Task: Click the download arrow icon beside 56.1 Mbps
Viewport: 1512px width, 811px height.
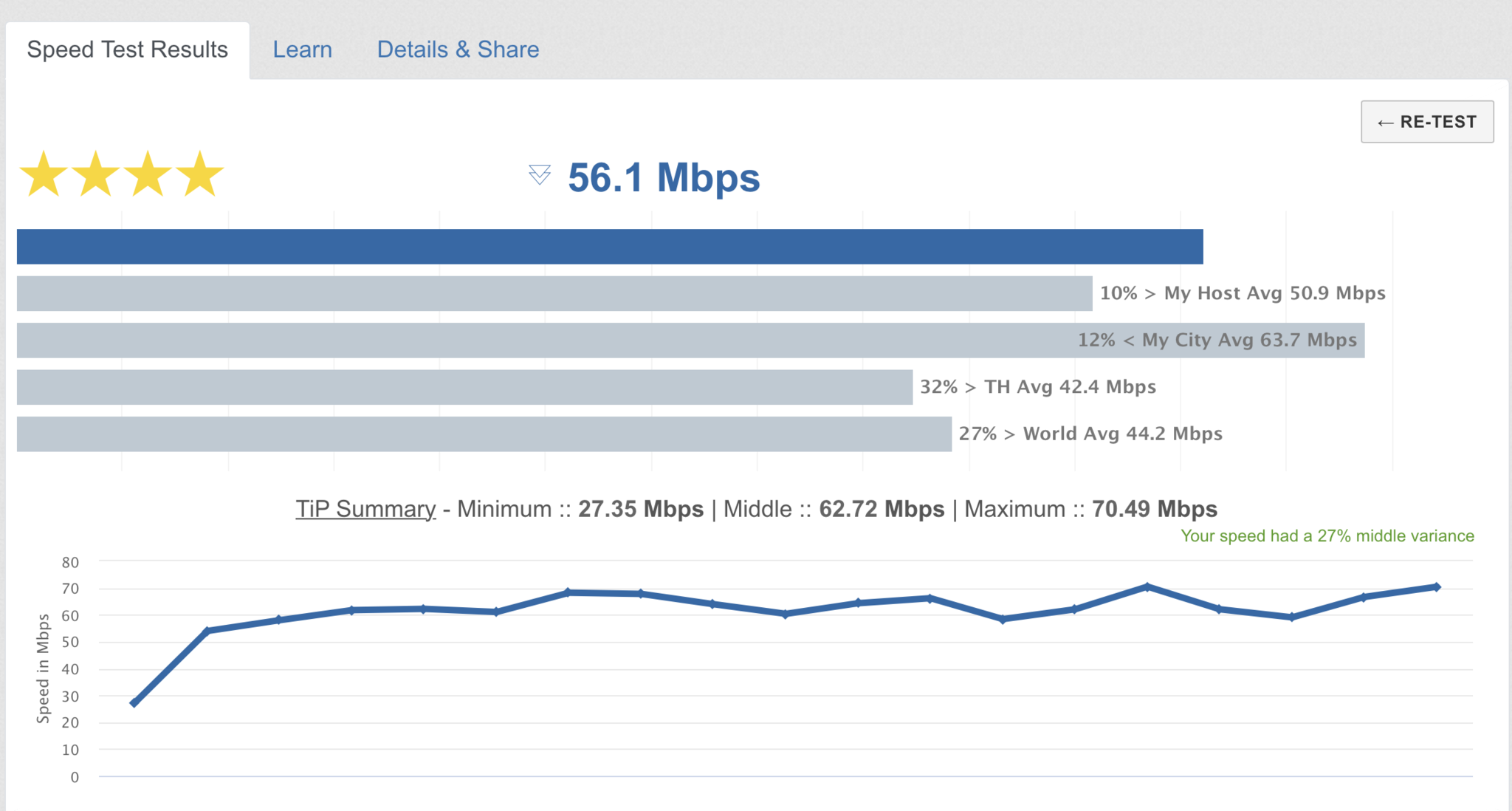Action: click(540, 175)
